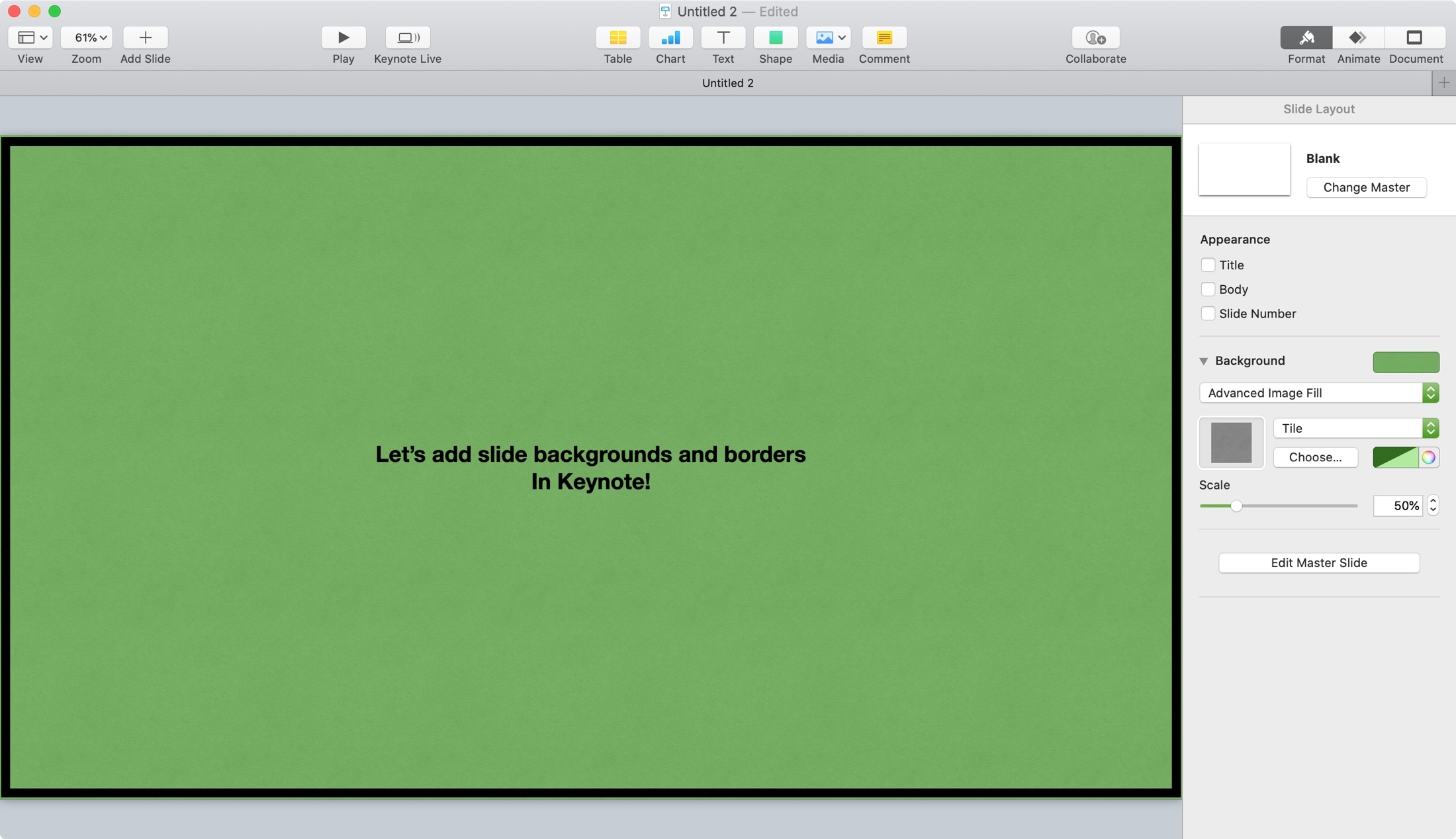Click the Add Slide plus icon

point(146,38)
